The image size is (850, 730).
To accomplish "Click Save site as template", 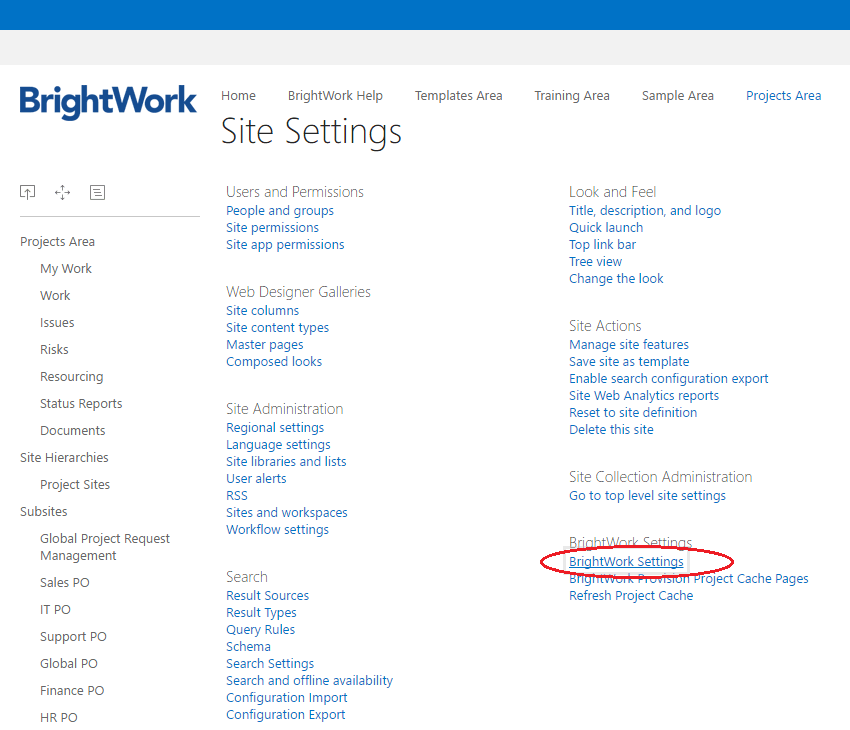I will (x=629, y=361).
